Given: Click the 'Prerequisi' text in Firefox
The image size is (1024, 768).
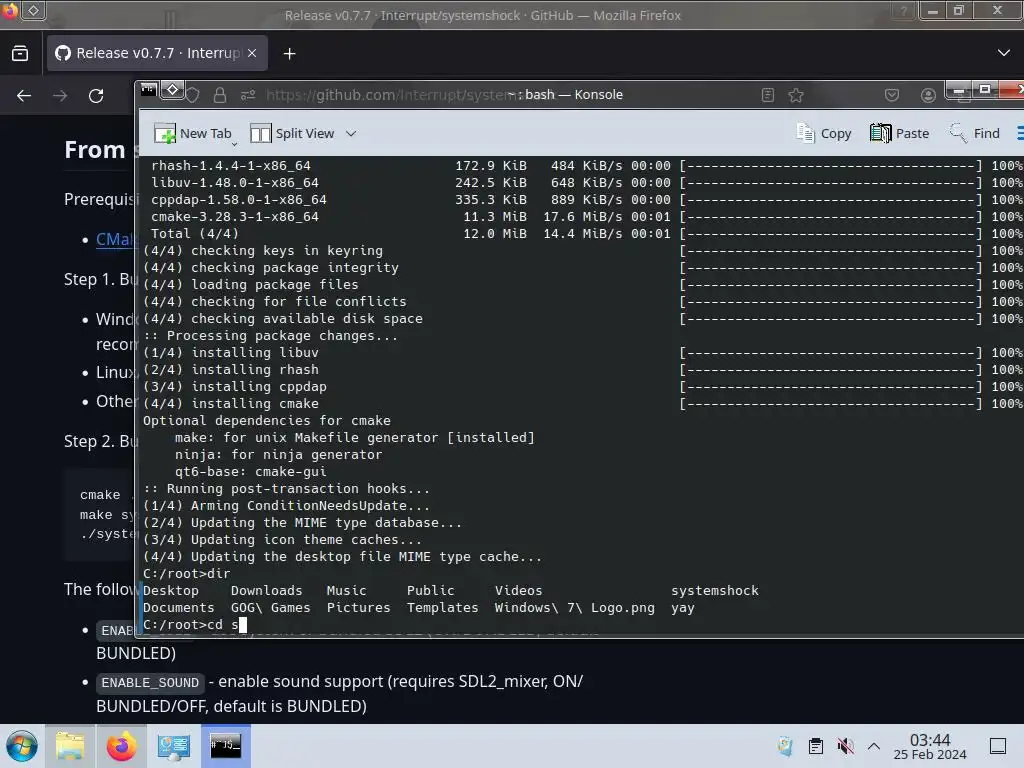Looking at the screenshot, I should click(99, 199).
